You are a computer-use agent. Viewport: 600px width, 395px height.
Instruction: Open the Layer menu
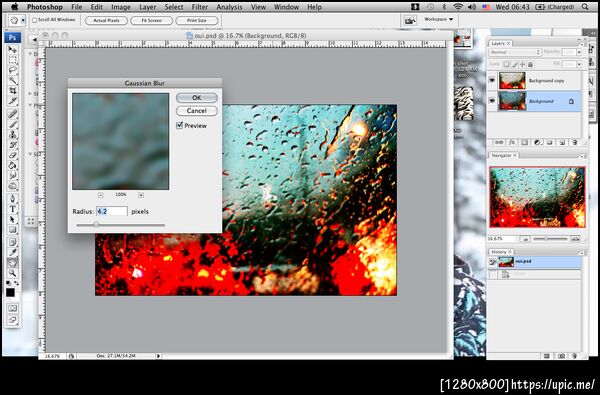(x=147, y=7)
